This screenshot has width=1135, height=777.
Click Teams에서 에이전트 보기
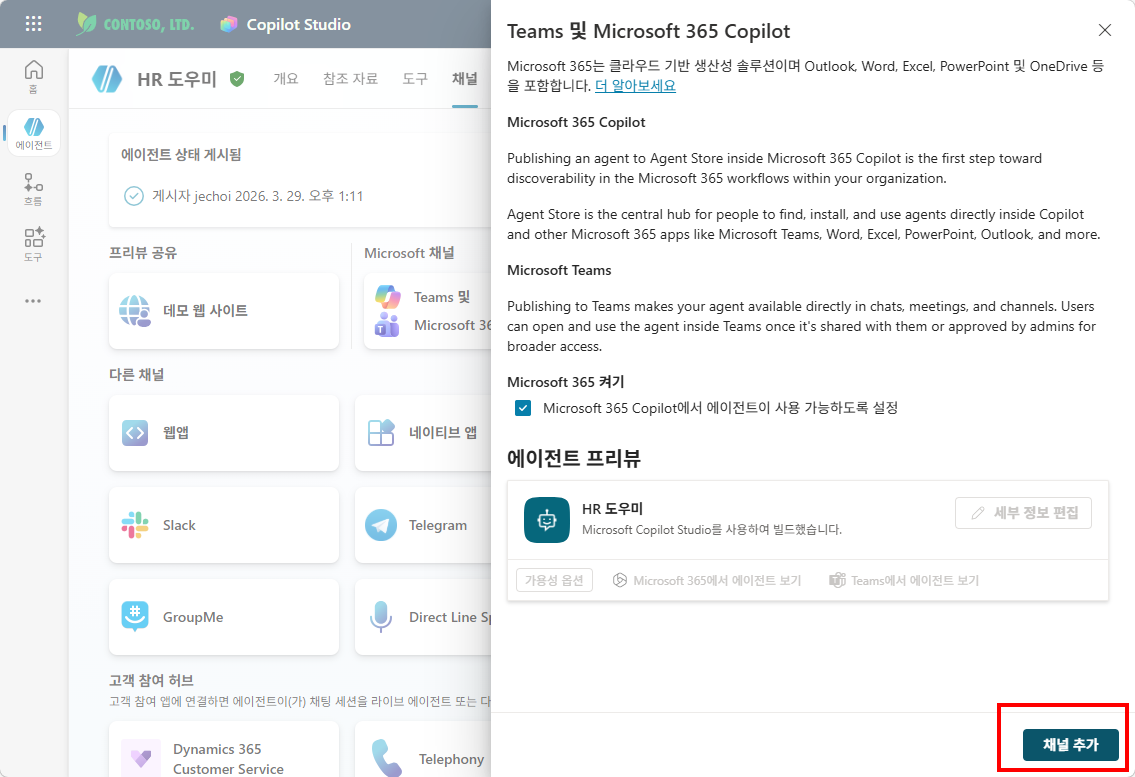pos(904,580)
